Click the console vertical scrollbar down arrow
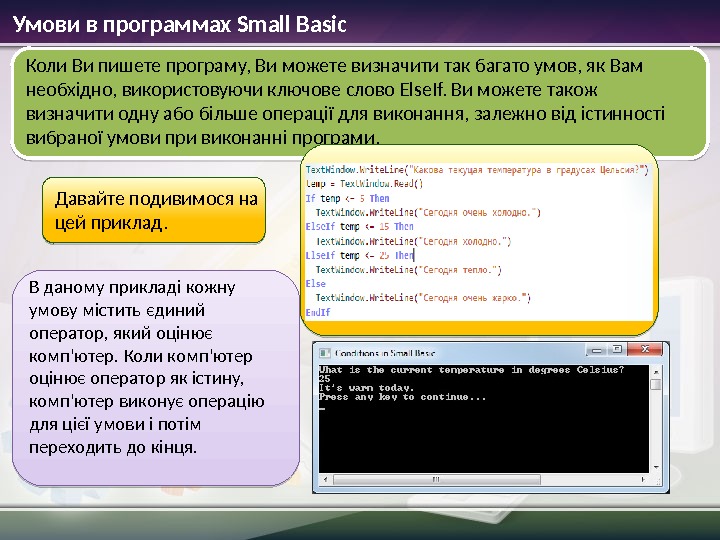Image resolution: width=720 pixels, height=540 pixels. pos(656,467)
